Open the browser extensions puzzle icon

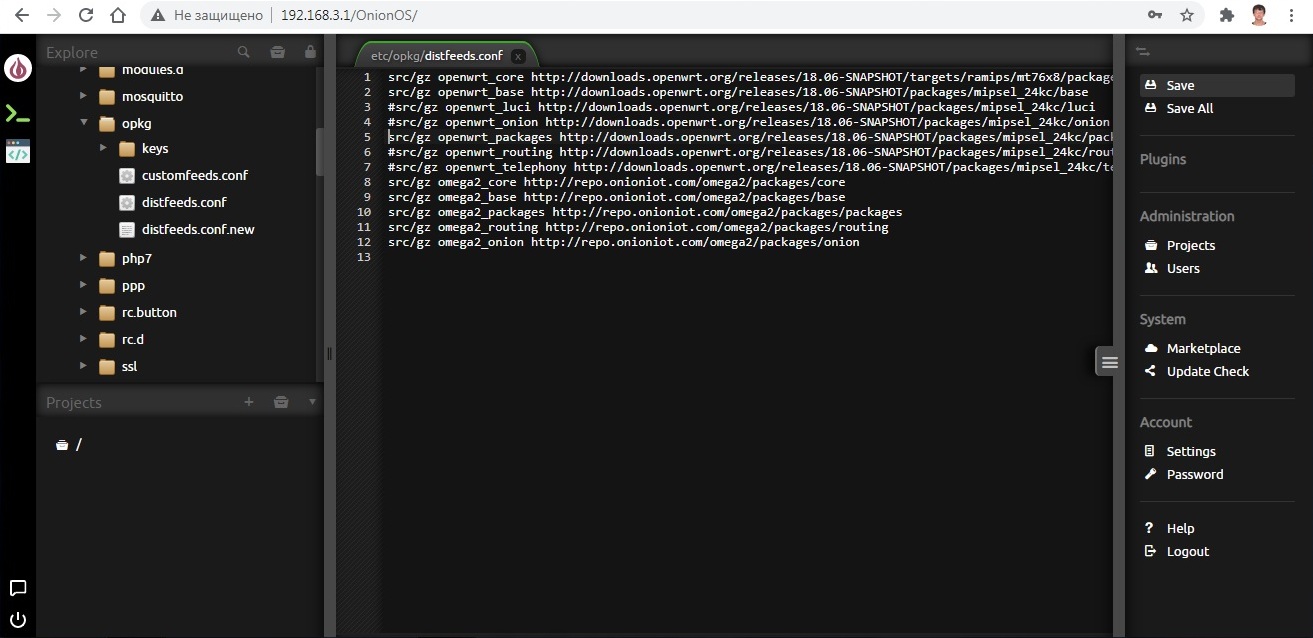pos(1227,15)
